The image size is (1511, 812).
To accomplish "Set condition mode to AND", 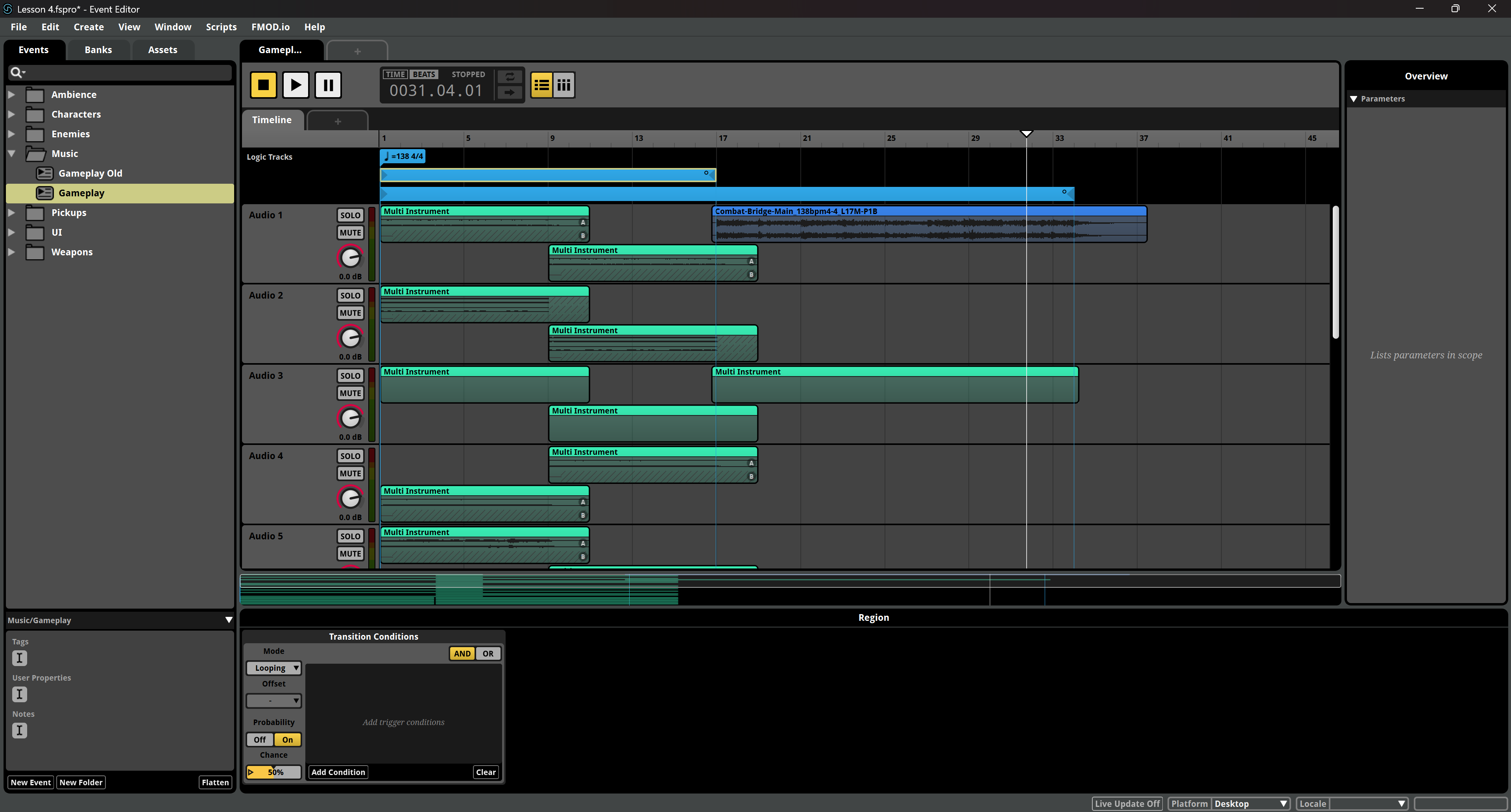I will [462, 654].
